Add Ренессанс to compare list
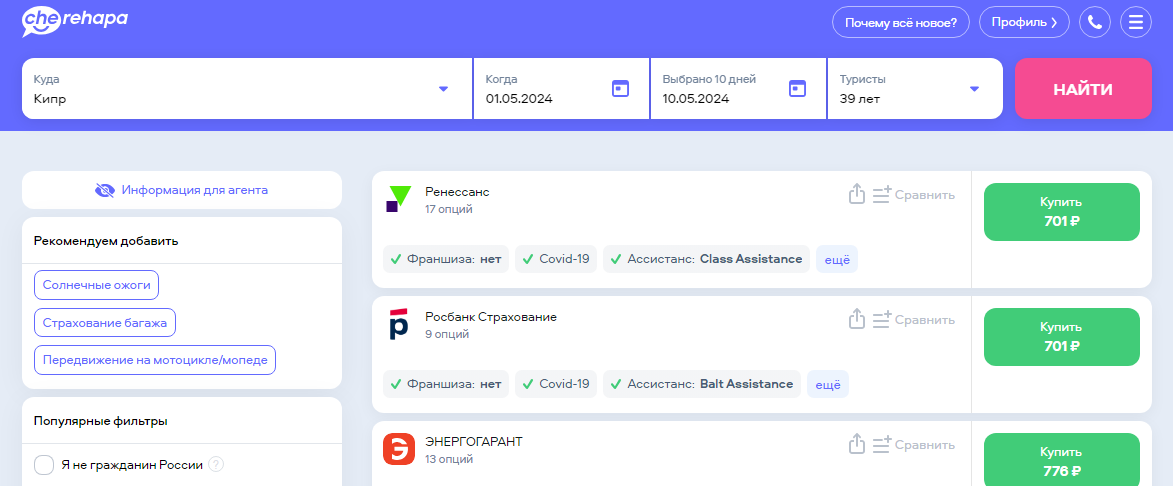 914,195
